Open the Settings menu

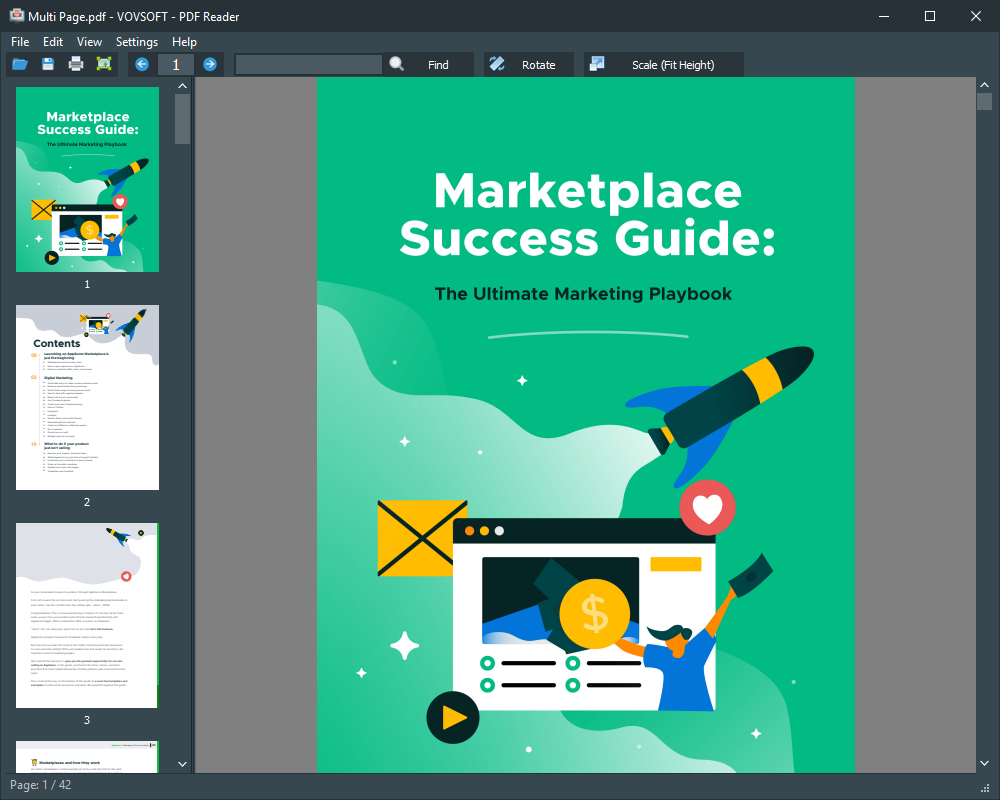[x=136, y=42]
